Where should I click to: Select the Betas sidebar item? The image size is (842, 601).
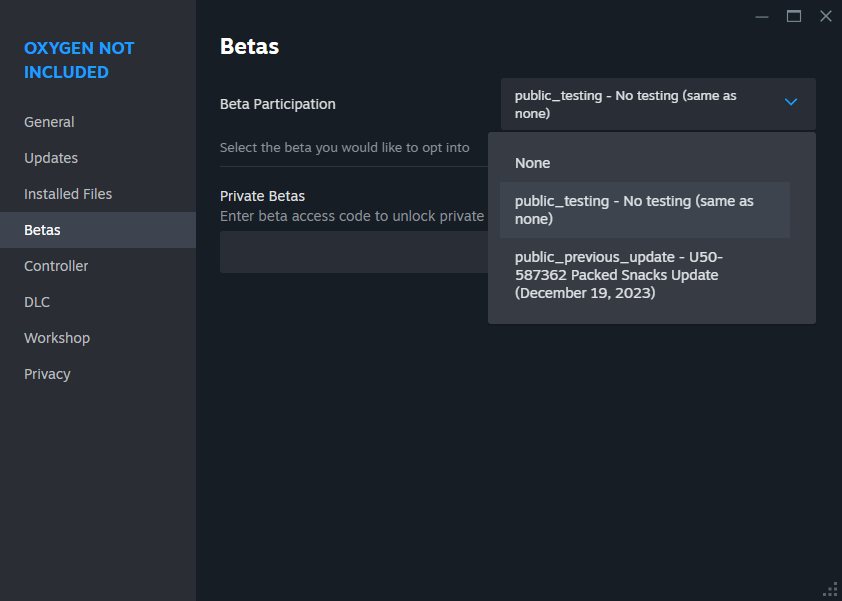click(x=42, y=230)
